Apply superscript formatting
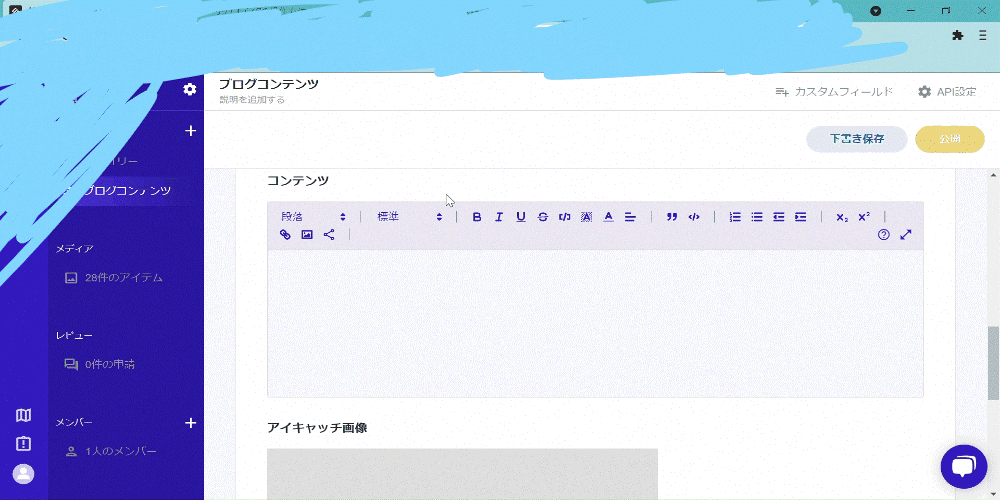The image size is (1000, 500). tap(864, 217)
